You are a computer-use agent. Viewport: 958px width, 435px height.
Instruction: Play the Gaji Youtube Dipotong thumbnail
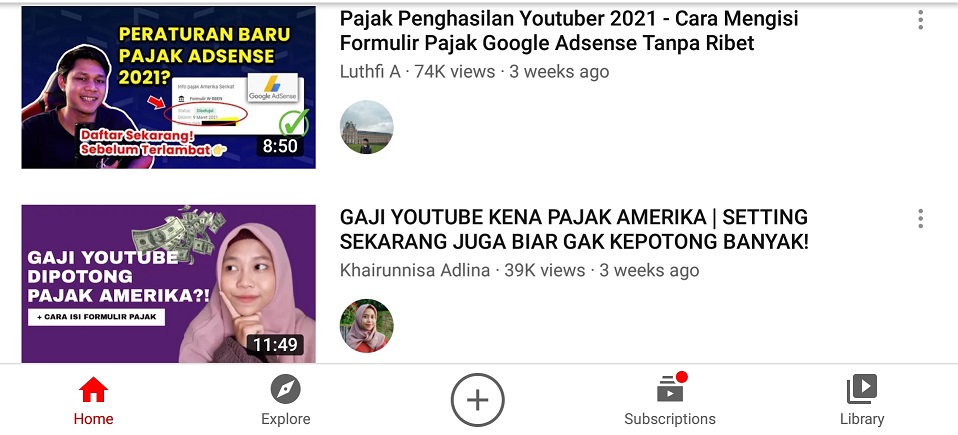tap(169, 284)
